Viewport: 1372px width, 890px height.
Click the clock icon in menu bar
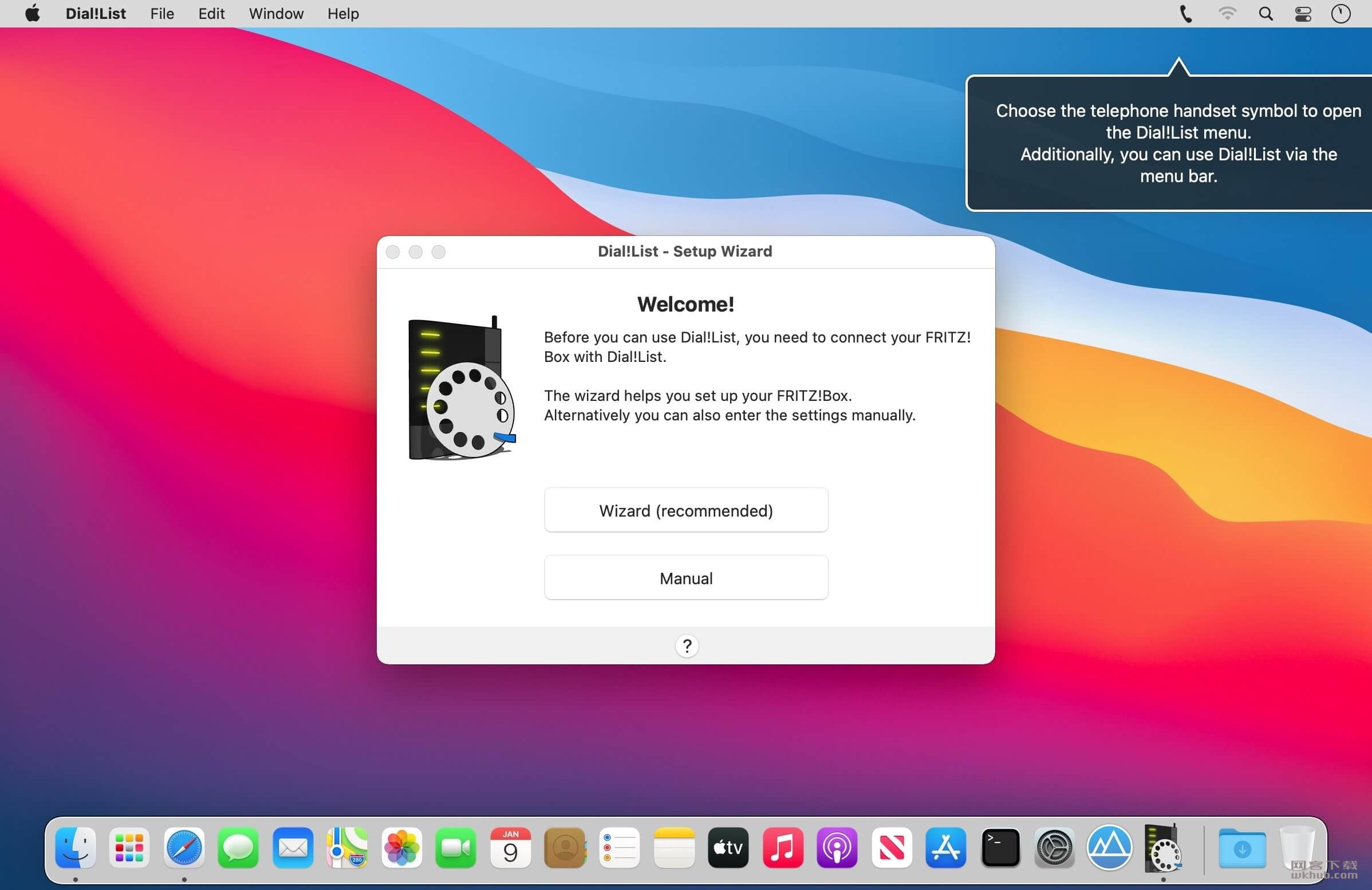1341,13
